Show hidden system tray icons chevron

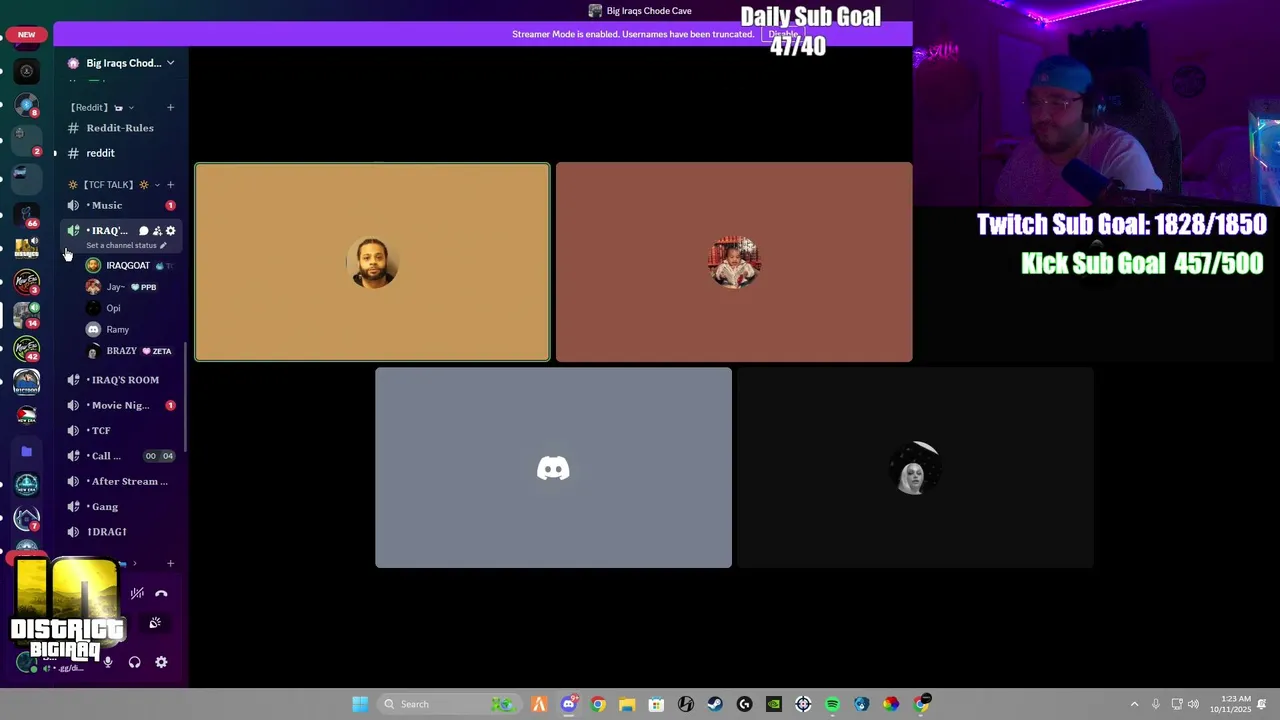tap(1134, 704)
